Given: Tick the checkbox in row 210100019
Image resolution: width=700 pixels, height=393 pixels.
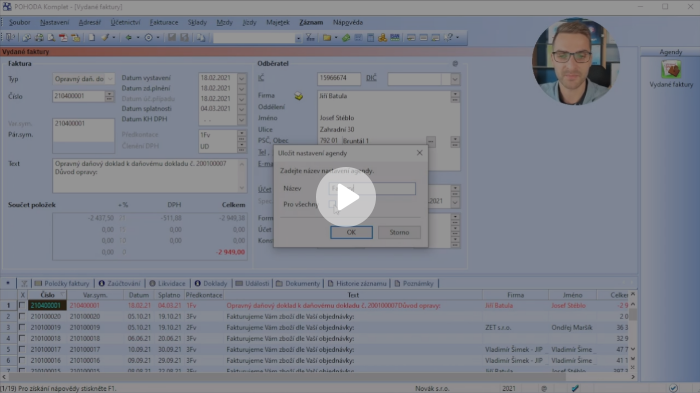Looking at the screenshot, I should pyautogui.click(x=22, y=327).
